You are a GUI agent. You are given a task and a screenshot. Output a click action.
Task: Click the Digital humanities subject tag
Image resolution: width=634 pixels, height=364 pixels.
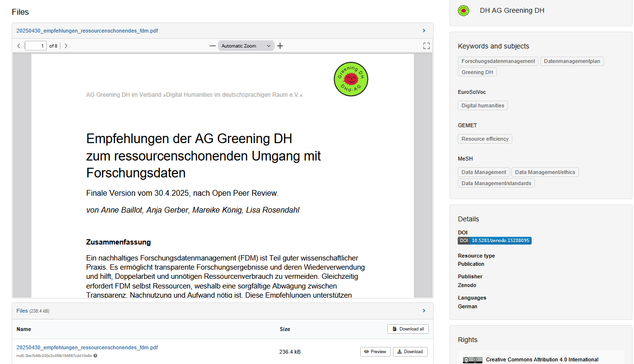[x=483, y=106]
